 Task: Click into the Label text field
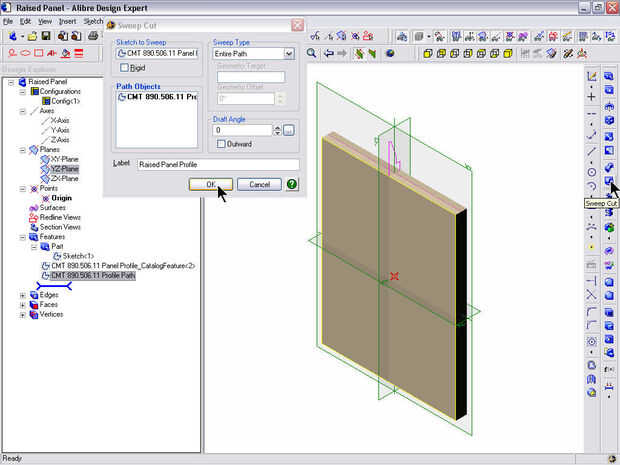[x=218, y=164]
